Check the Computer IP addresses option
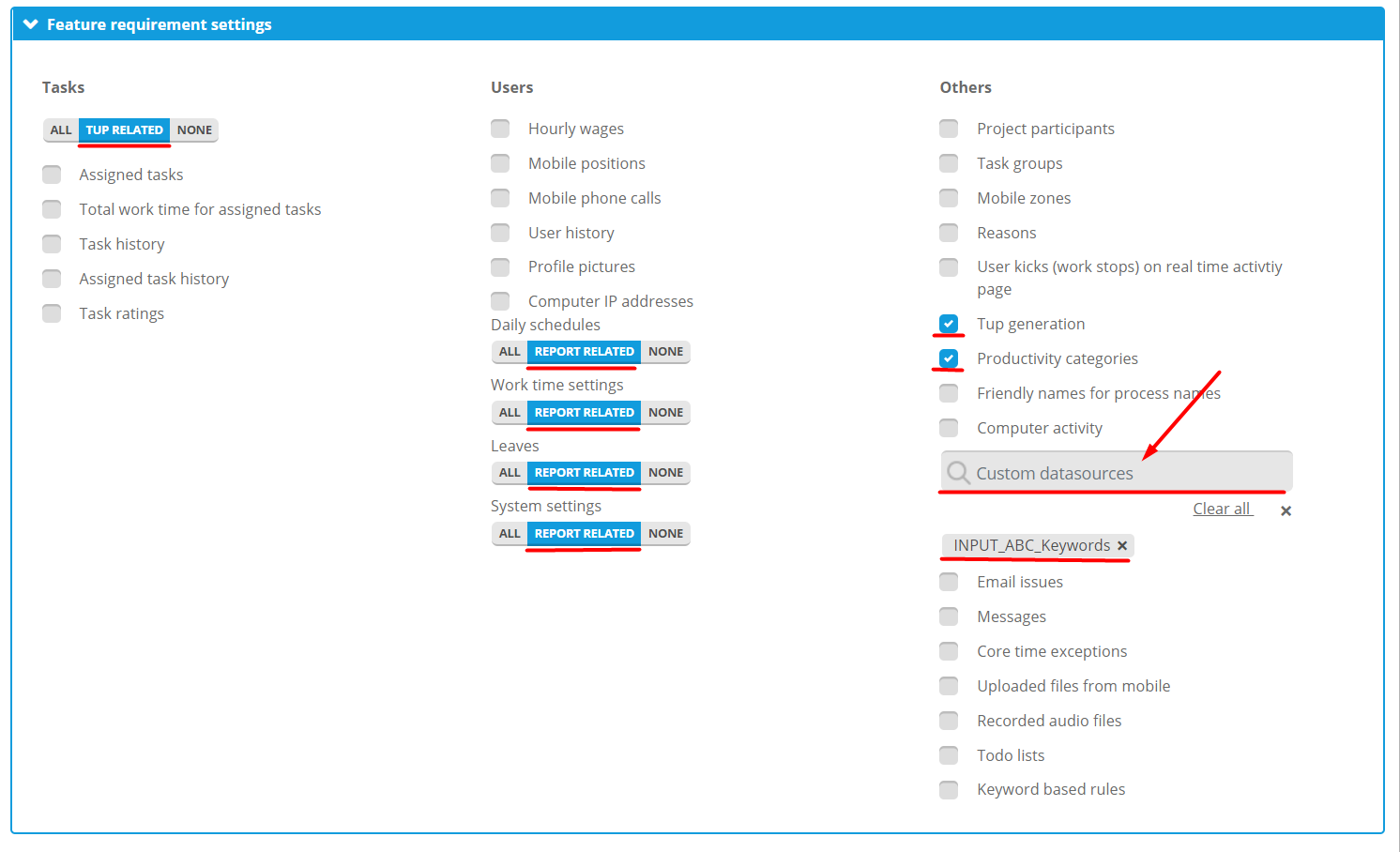This screenshot has width=1400, height=852. (x=500, y=301)
